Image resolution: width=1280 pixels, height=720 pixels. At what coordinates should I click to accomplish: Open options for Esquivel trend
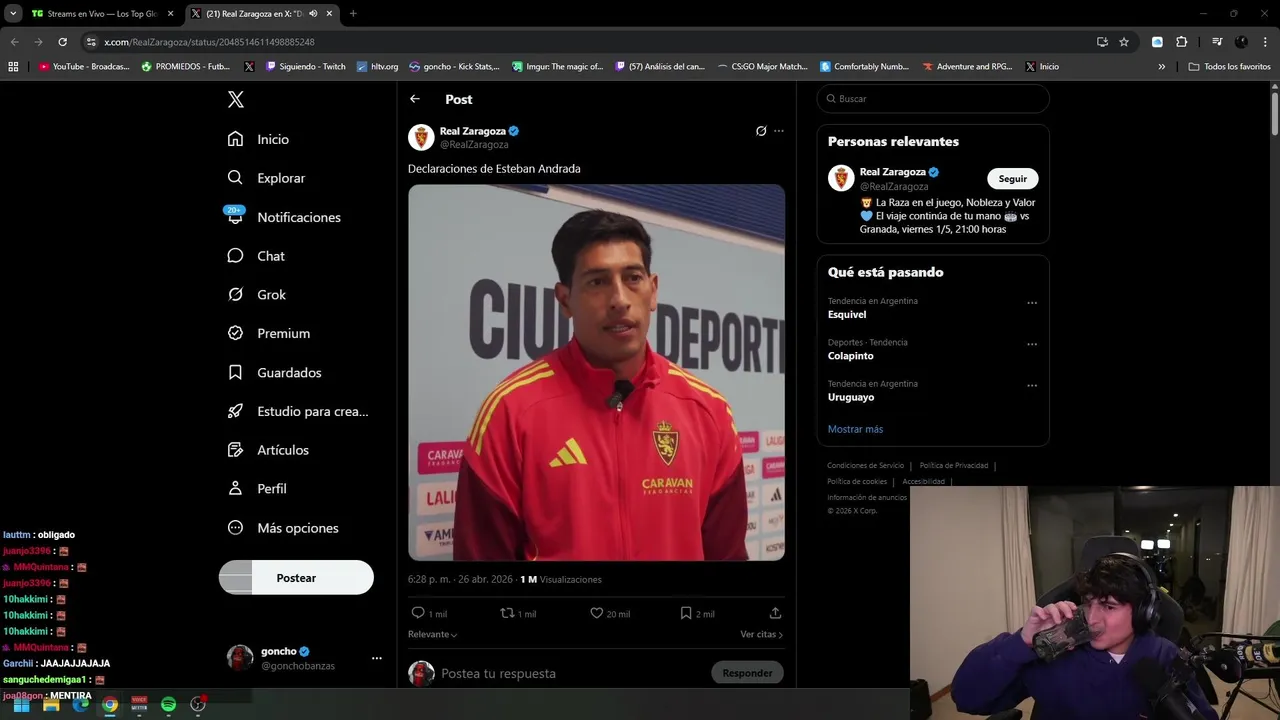(x=1032, y=303)
